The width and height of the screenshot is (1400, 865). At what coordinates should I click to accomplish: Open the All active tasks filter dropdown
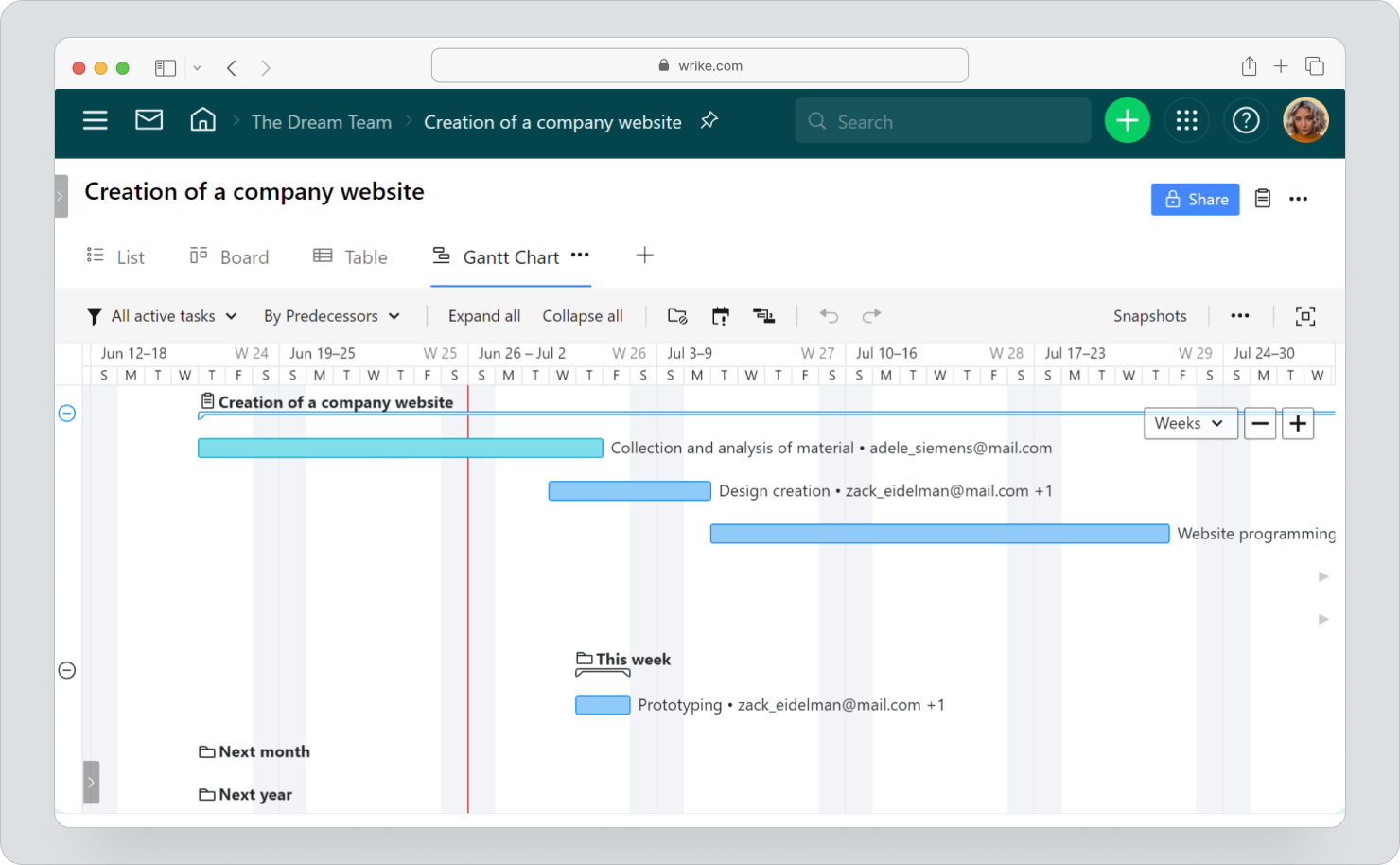162,316
